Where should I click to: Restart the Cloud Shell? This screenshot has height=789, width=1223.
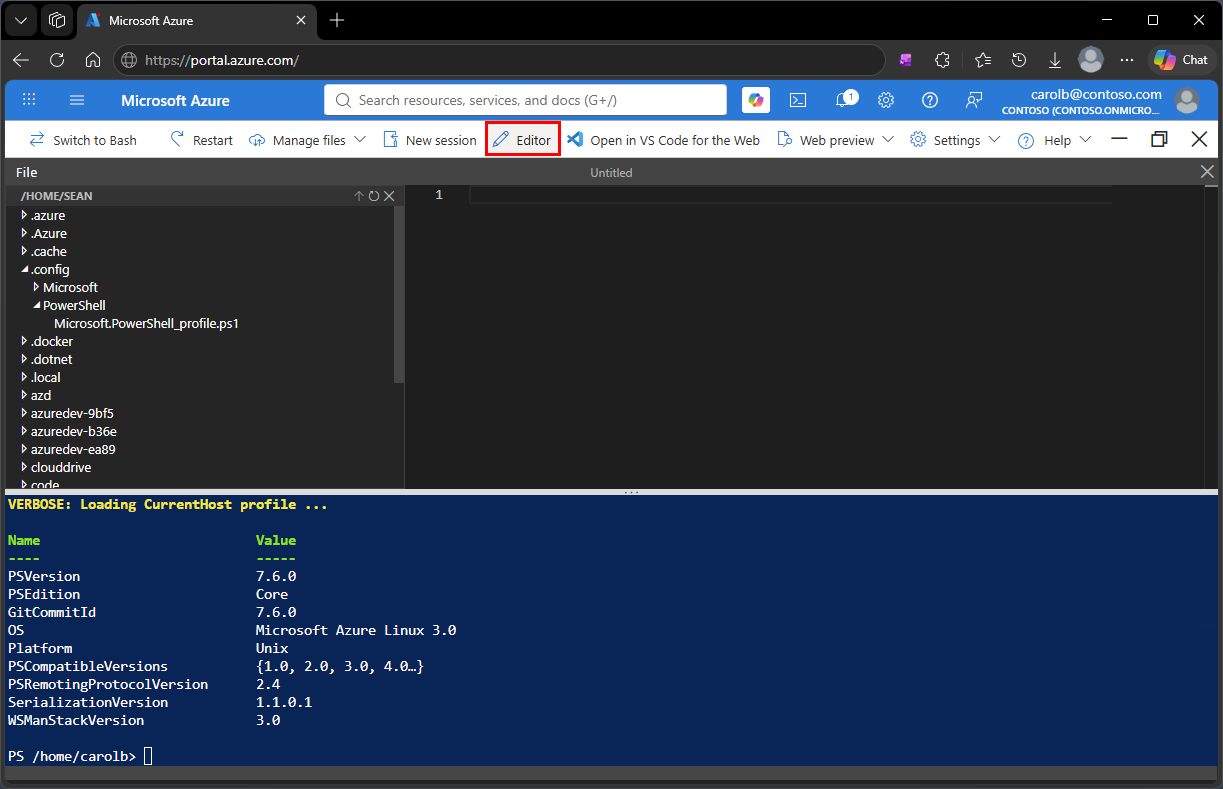pyautogui.click(x=201, y=140)
